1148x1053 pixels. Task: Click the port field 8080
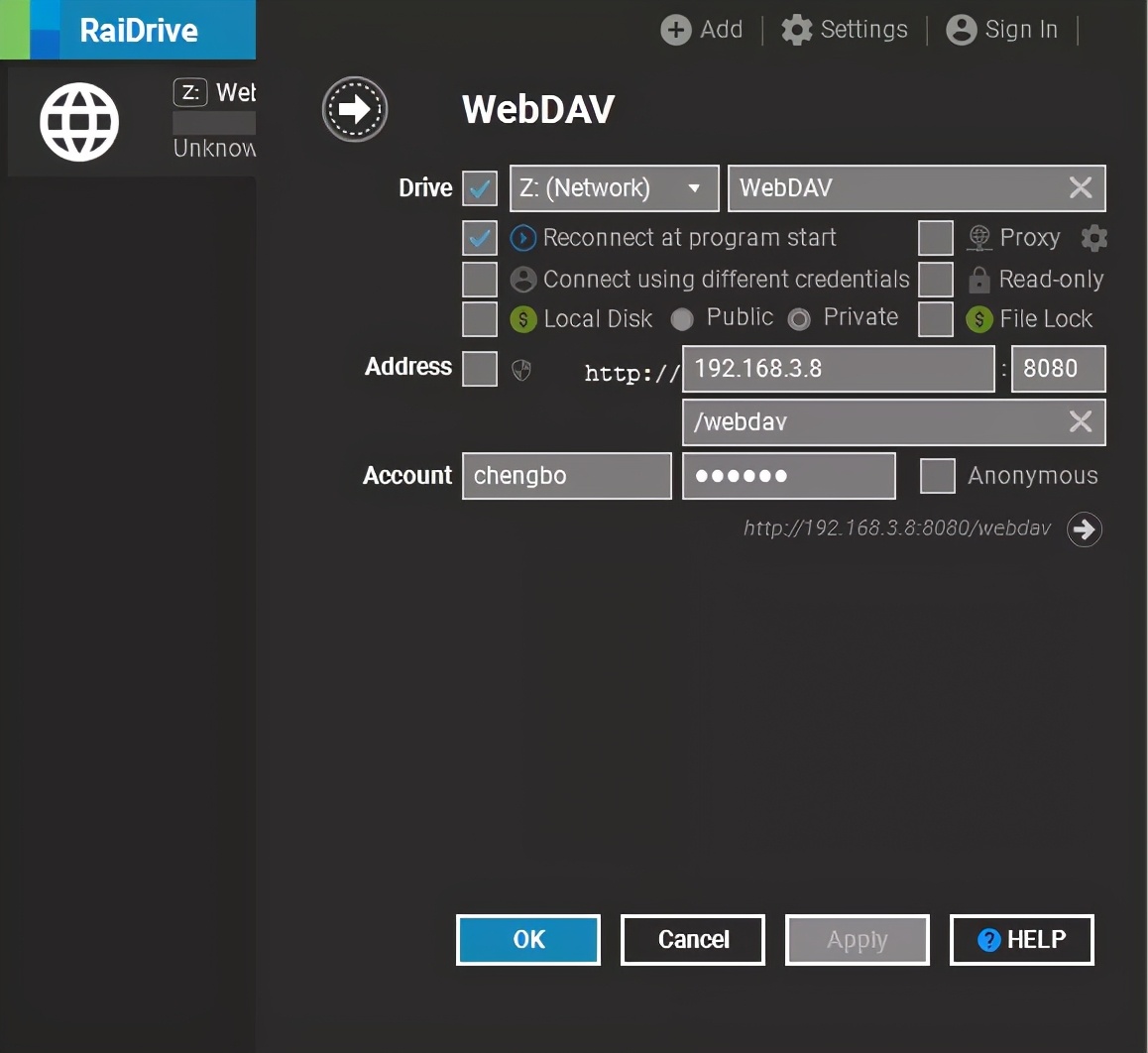(1058, 368)
